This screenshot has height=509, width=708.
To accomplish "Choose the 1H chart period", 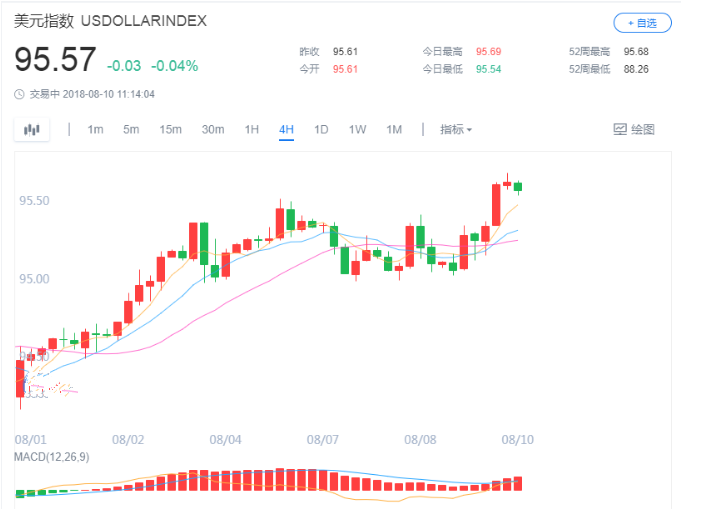I will [x=252, y=130].
